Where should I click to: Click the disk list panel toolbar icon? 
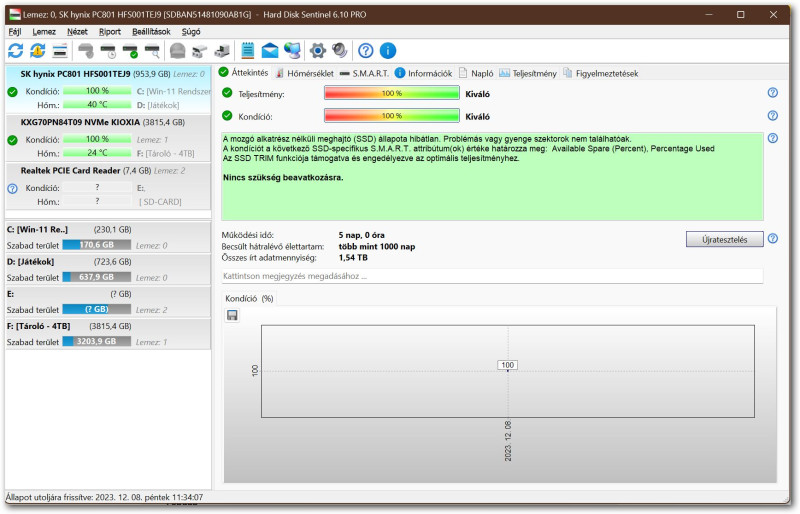(60, 51)
